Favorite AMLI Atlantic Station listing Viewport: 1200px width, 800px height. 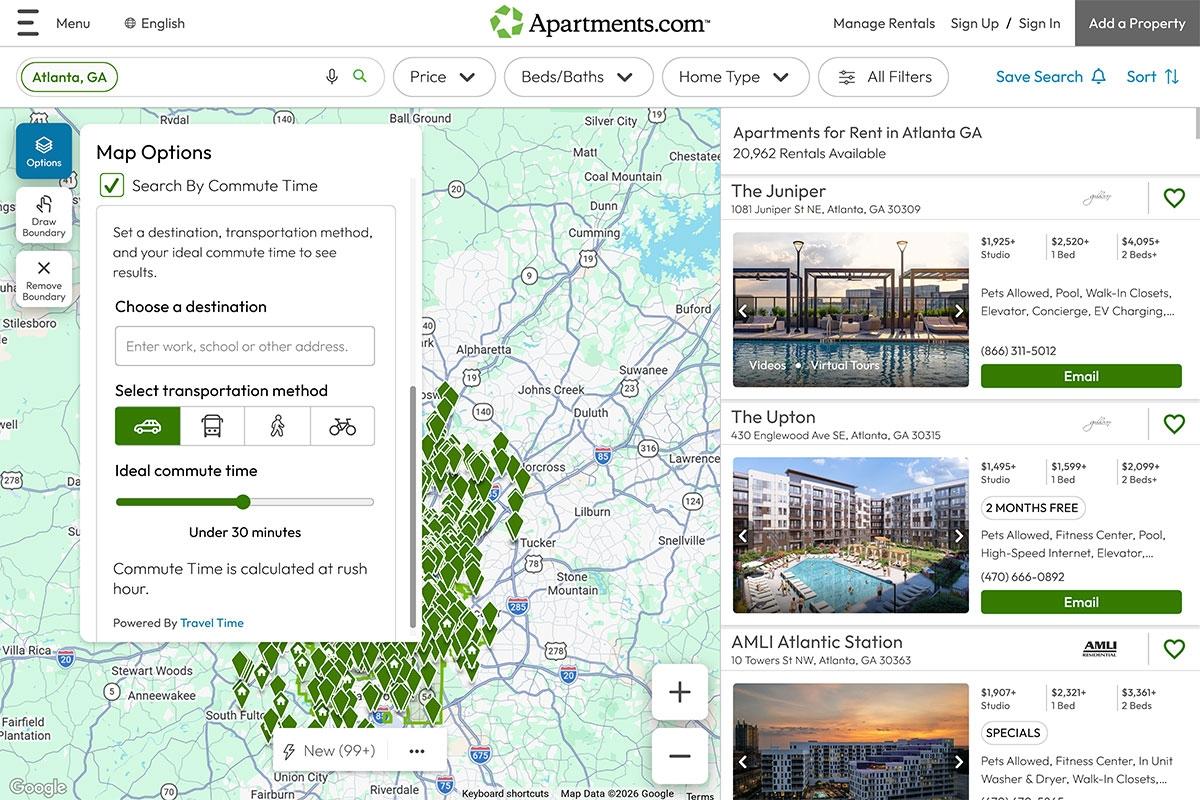[1174, 648]
